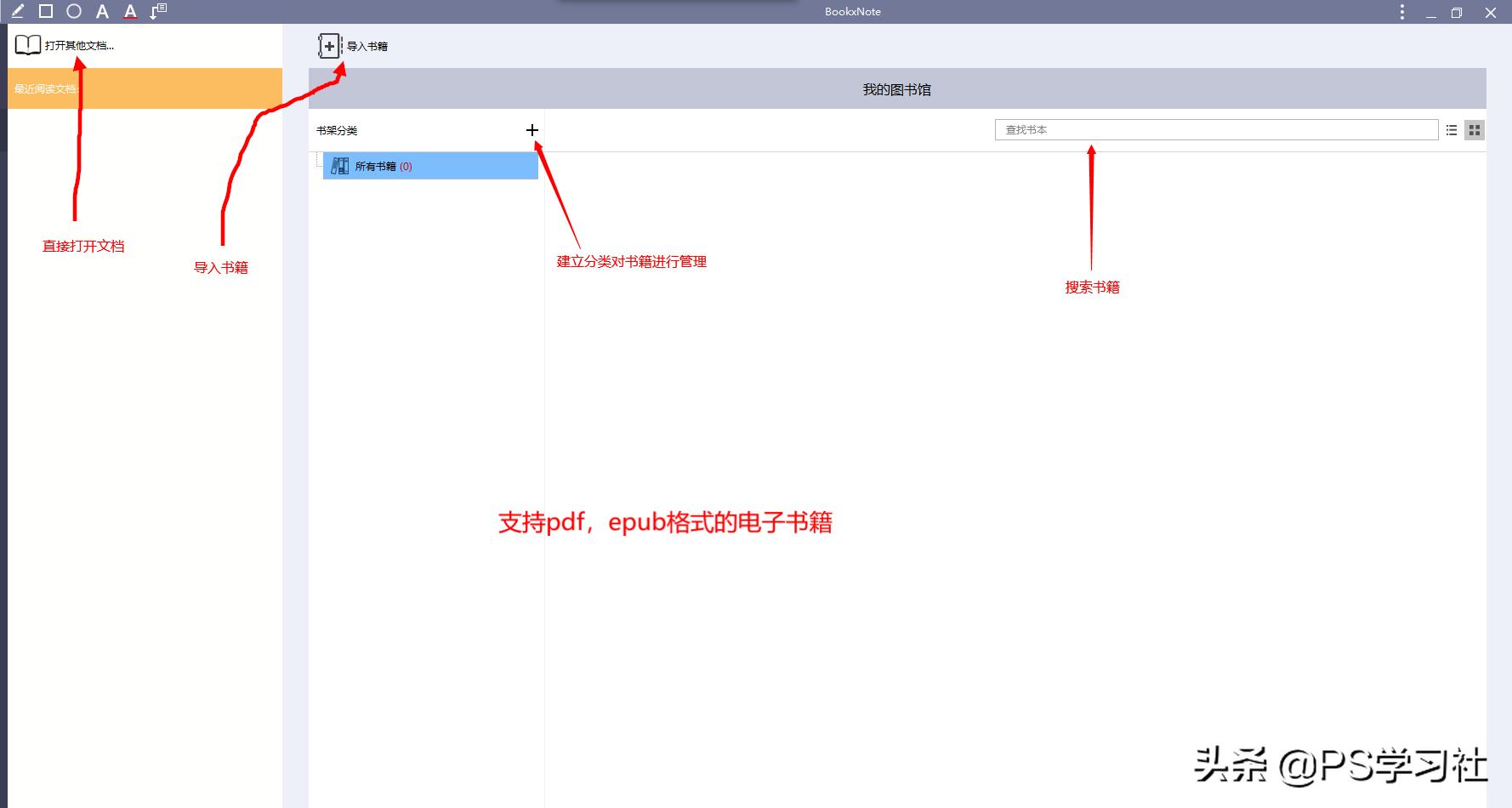This screenshot has height=808, width=1512.
Task: Click plus to add new shelf category
Action: tap(533, 130)
